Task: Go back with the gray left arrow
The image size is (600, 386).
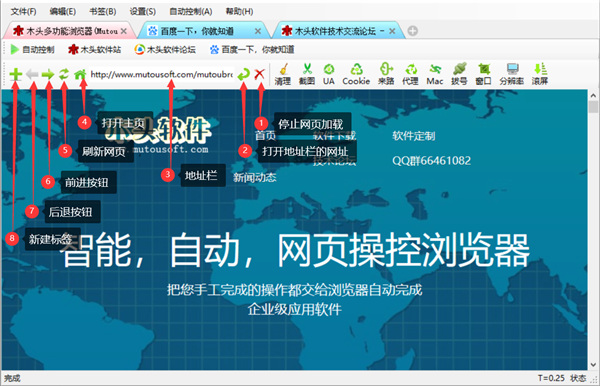Action: click(32, 74)
